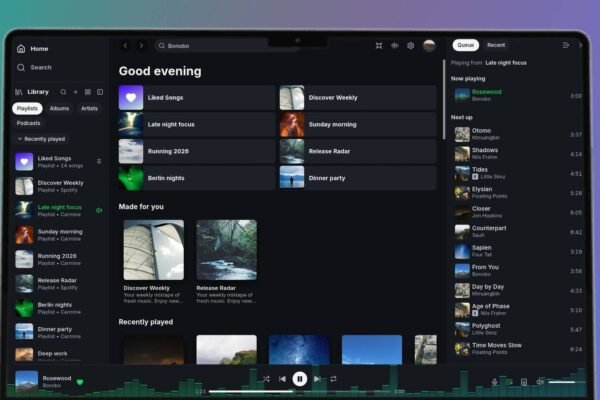
Task: Open the audio waveform visualizer icon
Action: (395, 46)
